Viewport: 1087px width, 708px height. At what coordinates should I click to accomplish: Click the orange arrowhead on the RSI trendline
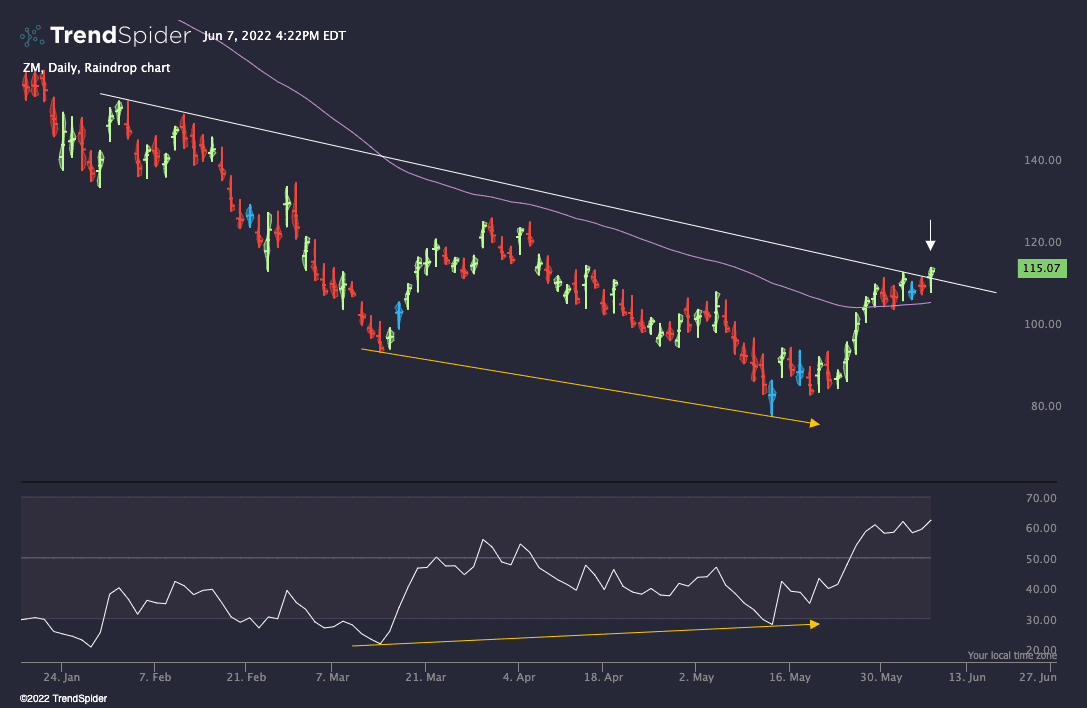(x=815, y=624)
